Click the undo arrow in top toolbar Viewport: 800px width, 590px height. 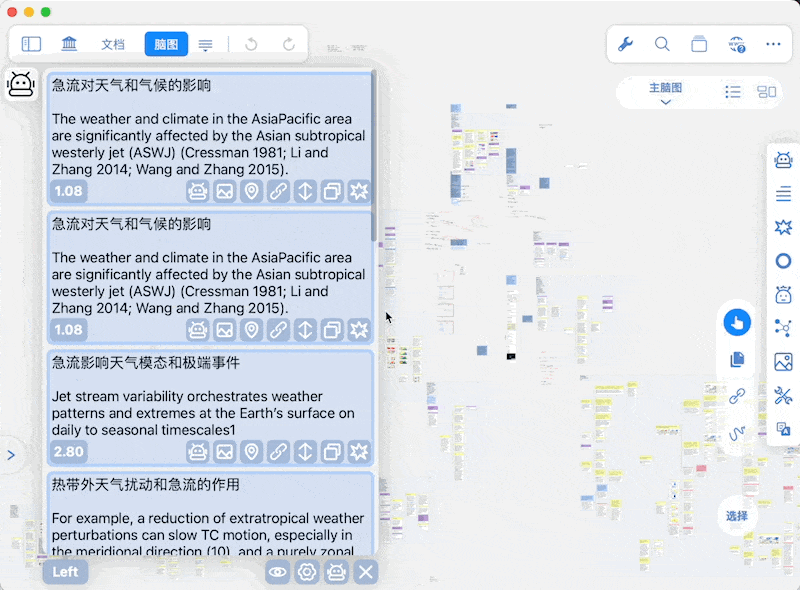click(x=251, y=44)
